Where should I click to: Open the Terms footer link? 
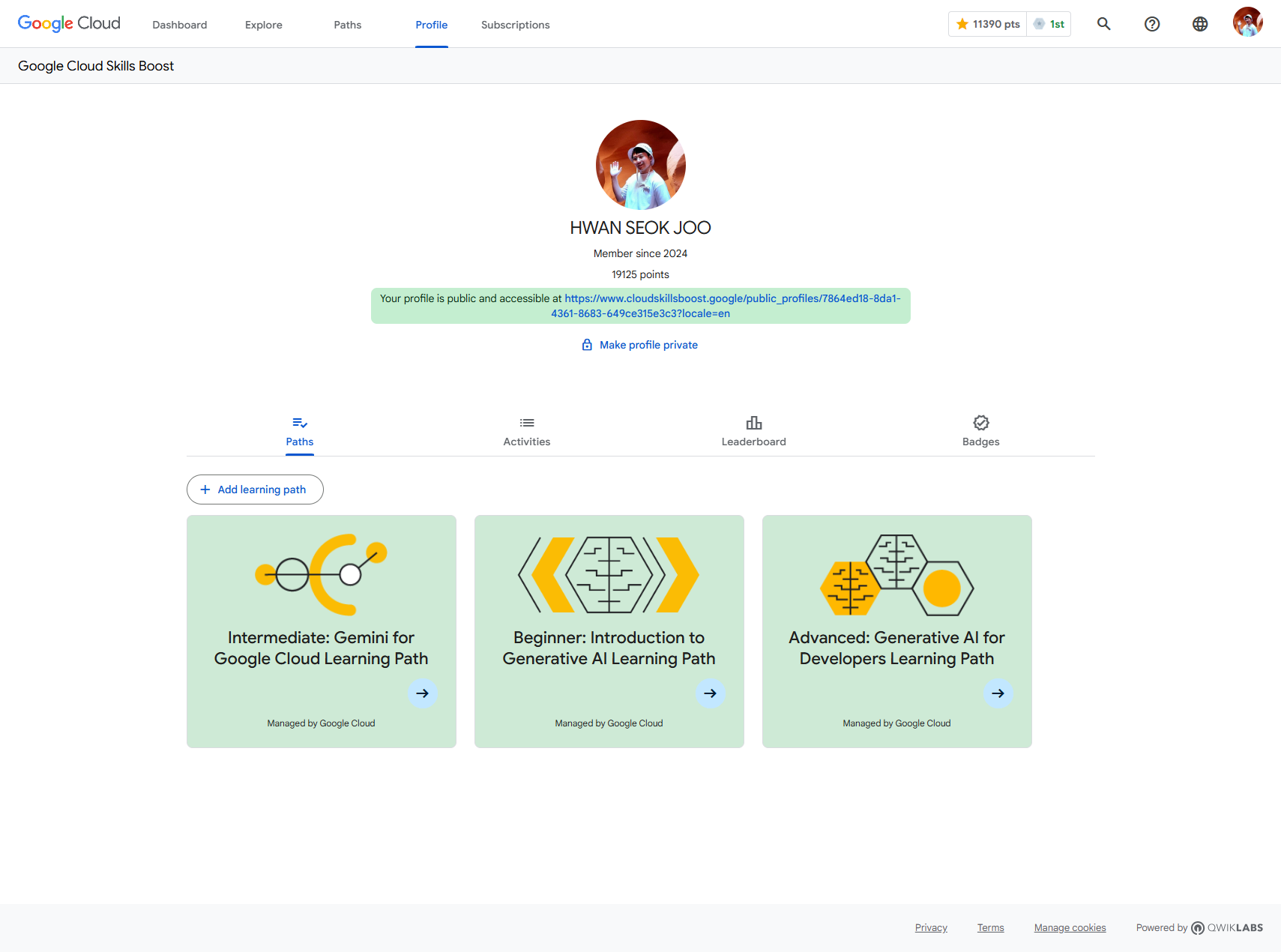pyautogui.click(x=990, y=928)
